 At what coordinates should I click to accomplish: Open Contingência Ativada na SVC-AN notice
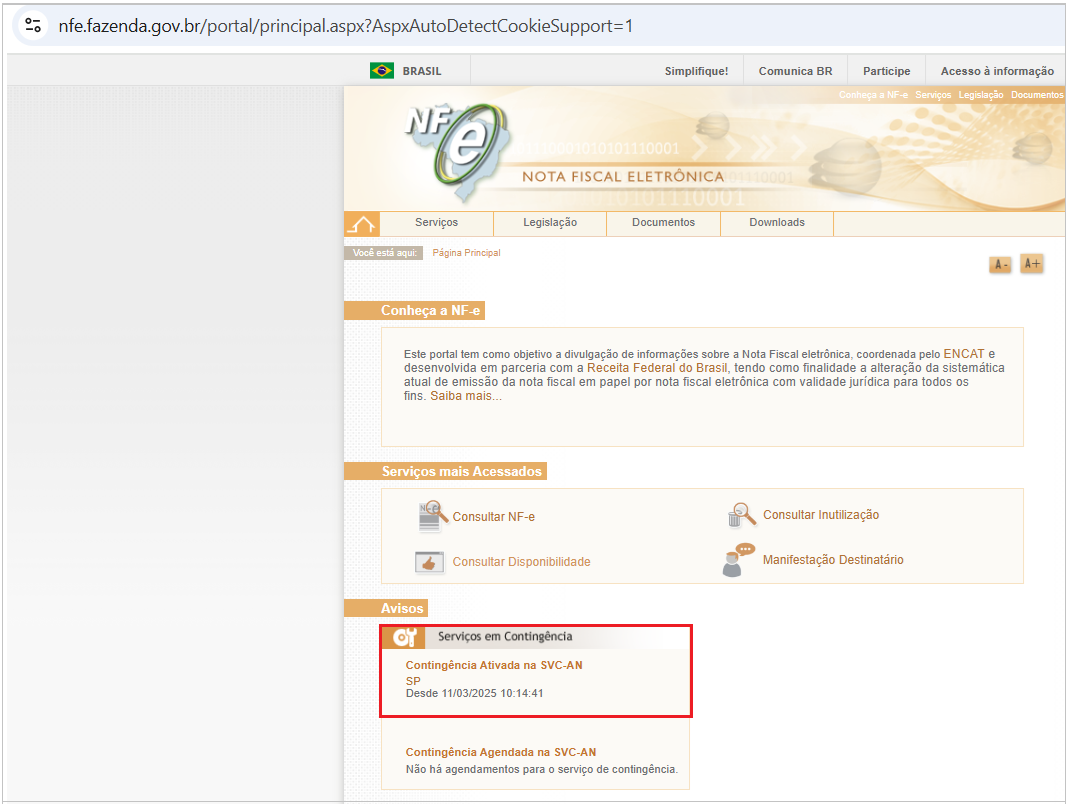pyautogui.click(x=494, y=665)
